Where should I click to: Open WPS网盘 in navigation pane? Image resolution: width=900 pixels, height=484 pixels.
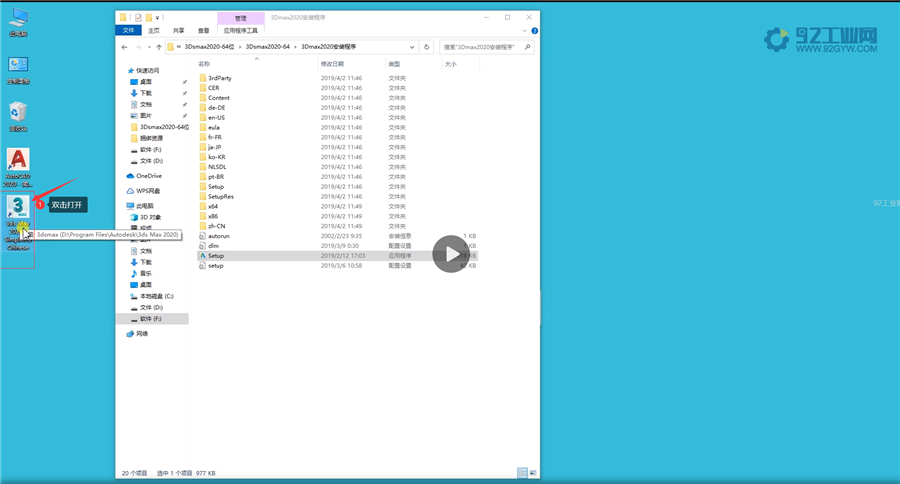(143, 191)
